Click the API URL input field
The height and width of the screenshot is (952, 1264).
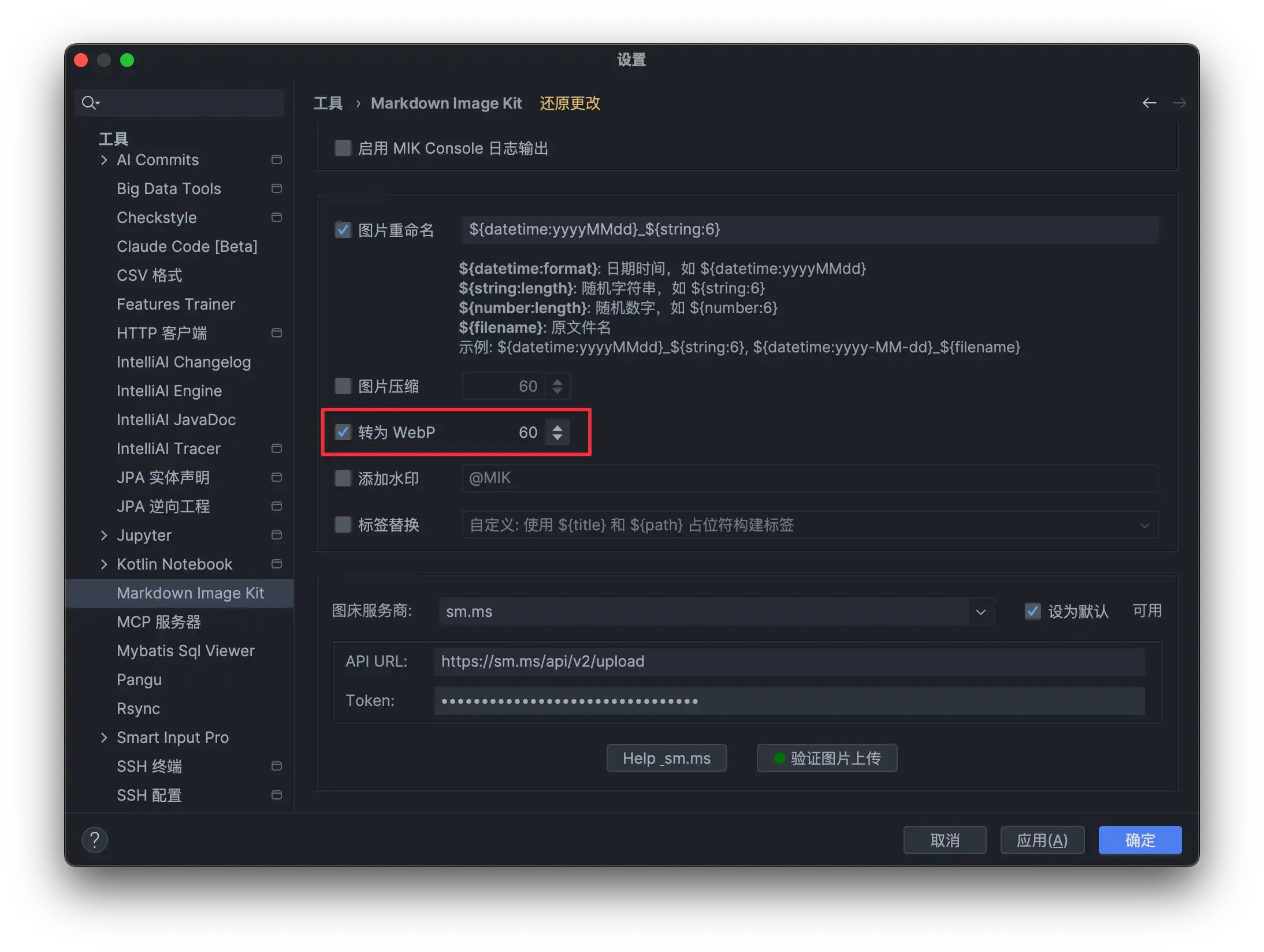tap(789, 661)
